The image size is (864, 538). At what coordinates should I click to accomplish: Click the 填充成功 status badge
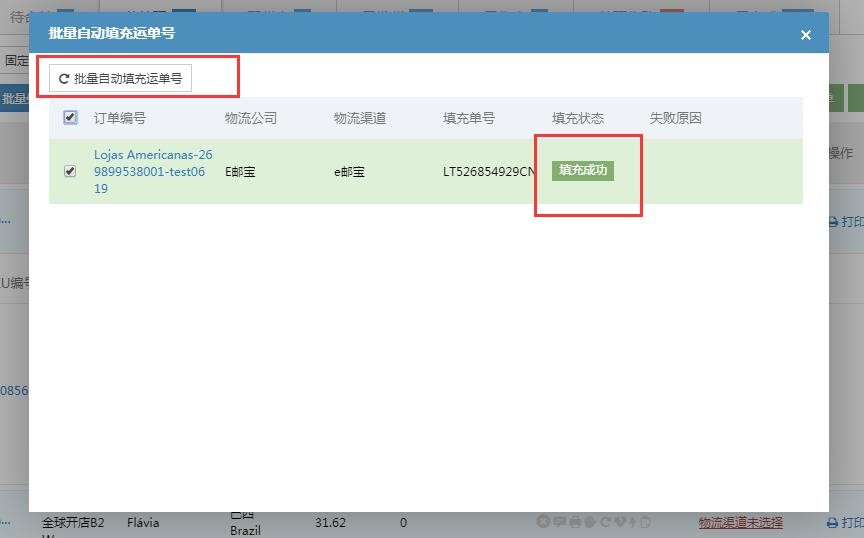coord(582,170)
